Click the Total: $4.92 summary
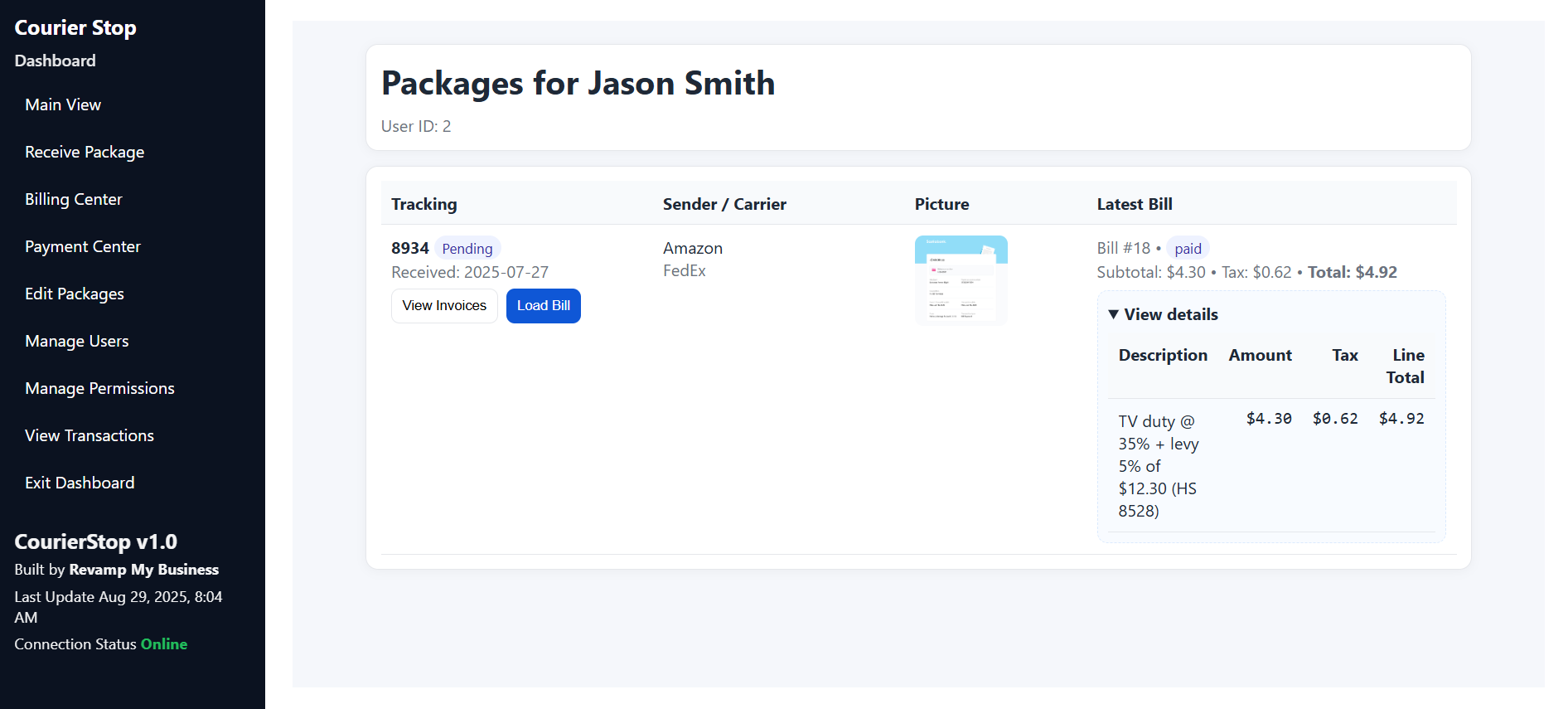This screenshot has height=709, width=1568. [1353, 272]
